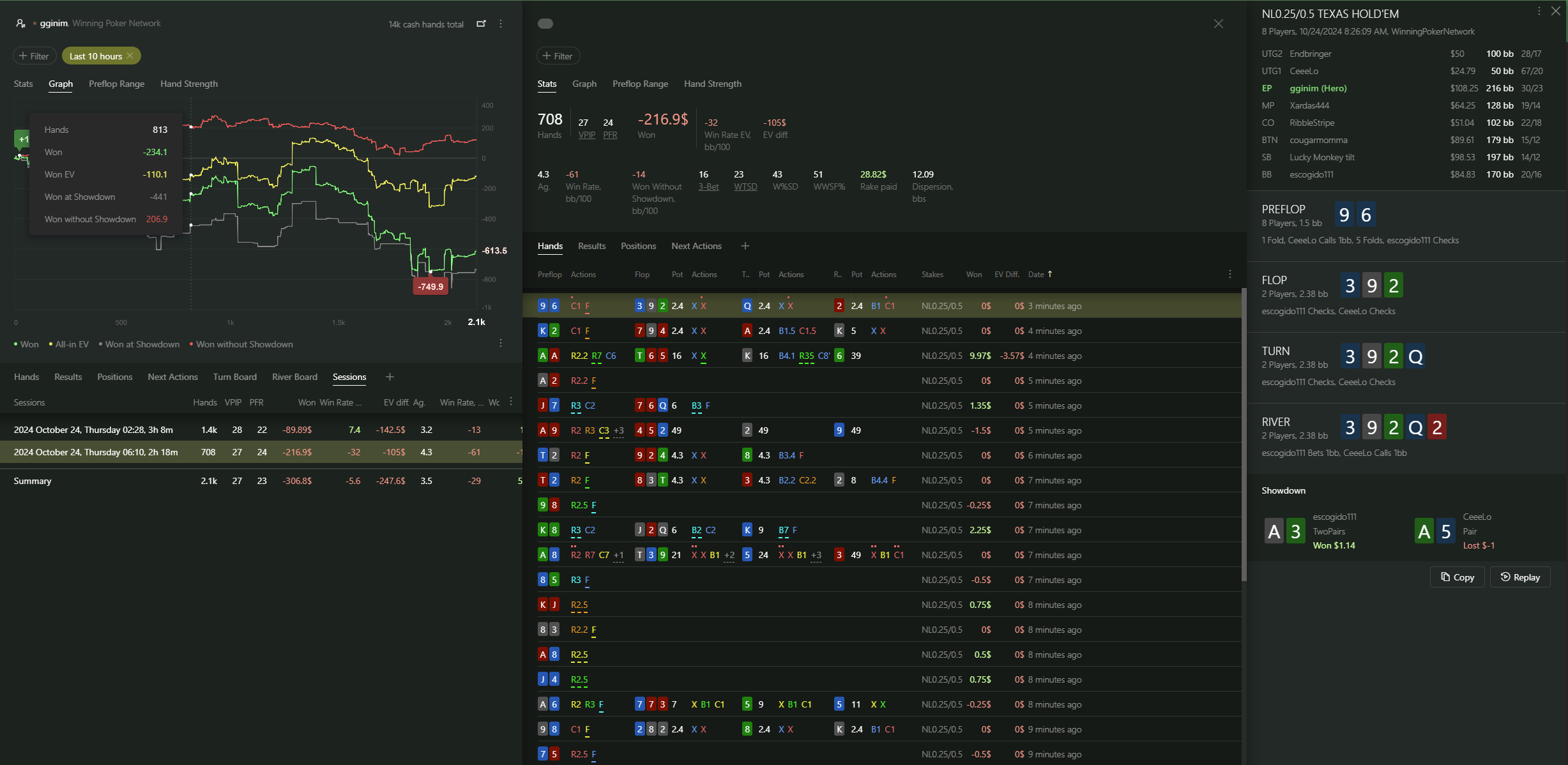This screenshot has height=765, width=1568.
Task: Add a new tab next to Next Actions
Action: (x=745, y=246)
